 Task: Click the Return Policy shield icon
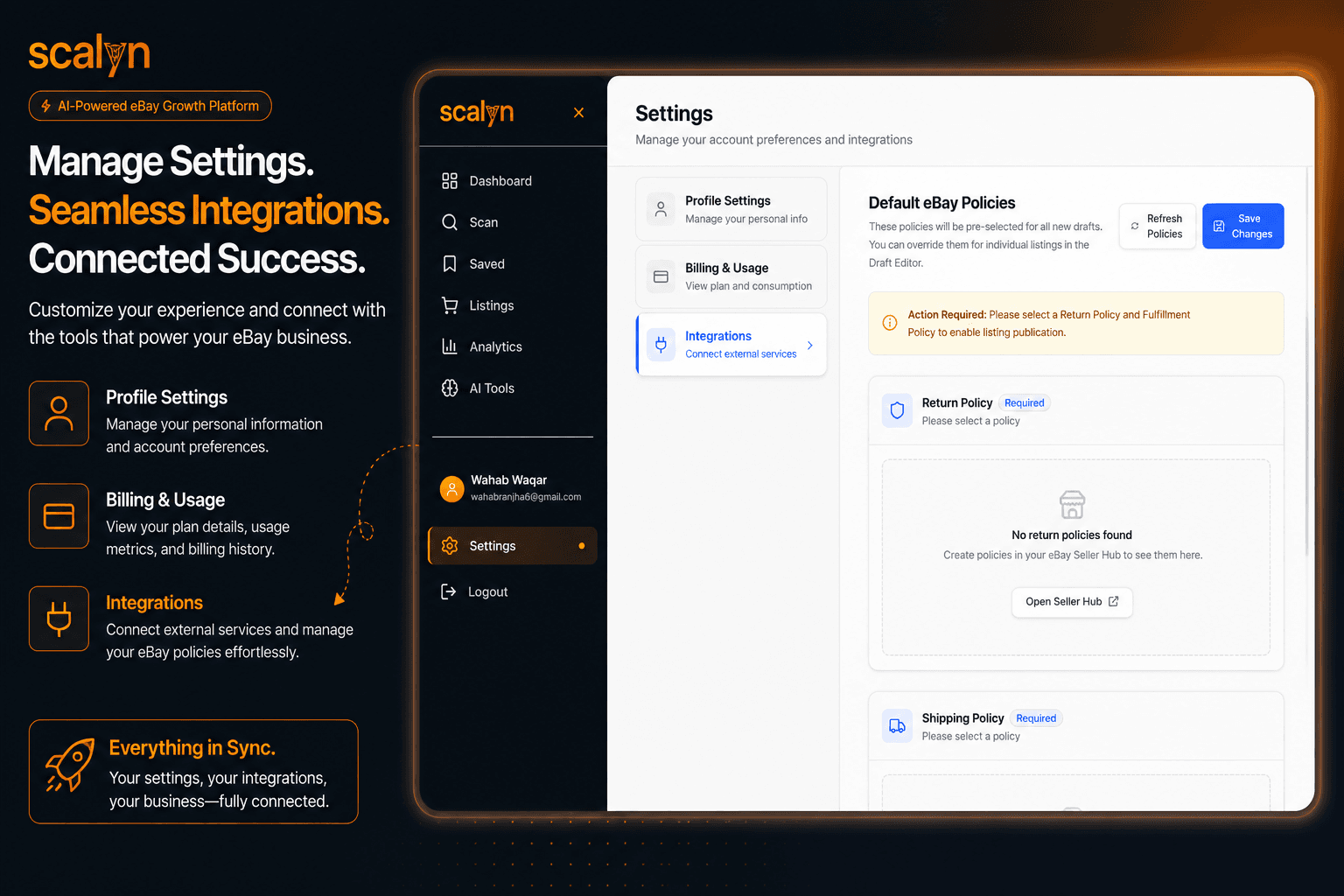click(x=897, y=410)
